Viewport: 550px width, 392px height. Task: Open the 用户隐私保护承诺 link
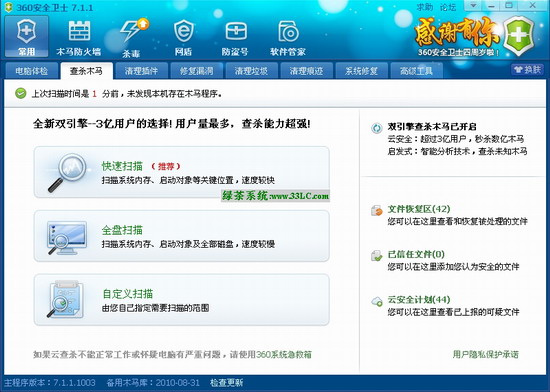tap(485, 354)
